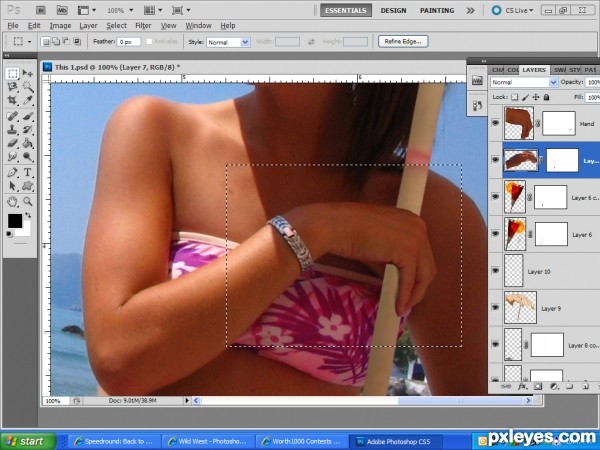Select the Hand tool in toolbox
The image size is (600, 450).
coord(13,202)
